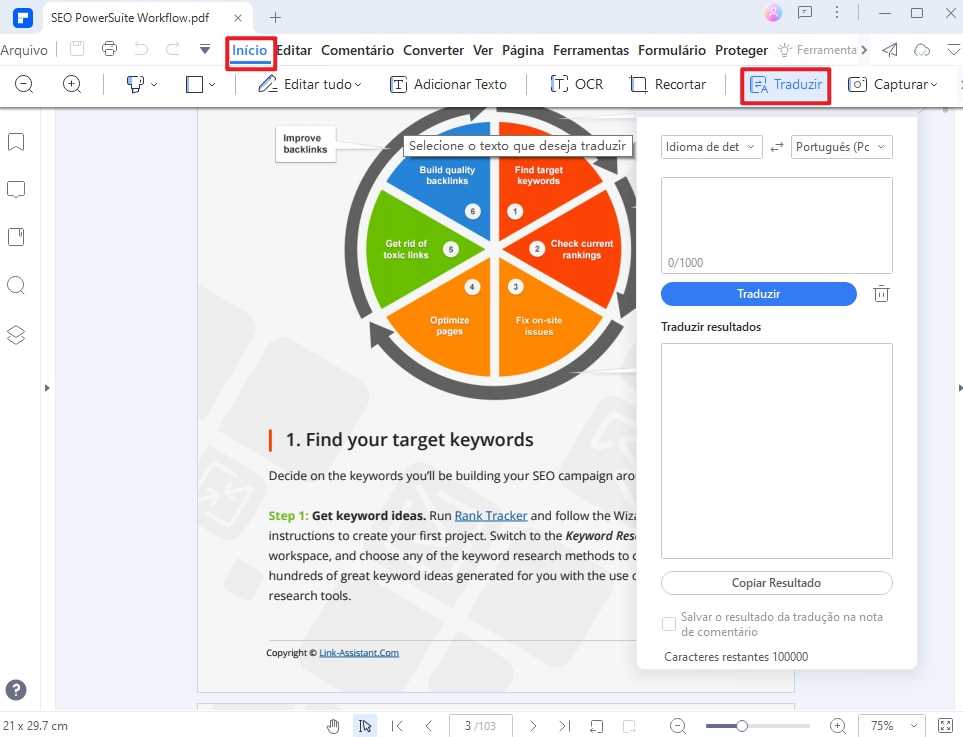The height and width of the screenshot is (737, 963).
Task: Click the blue Traduzir button
Action: (x=758, y=294)
